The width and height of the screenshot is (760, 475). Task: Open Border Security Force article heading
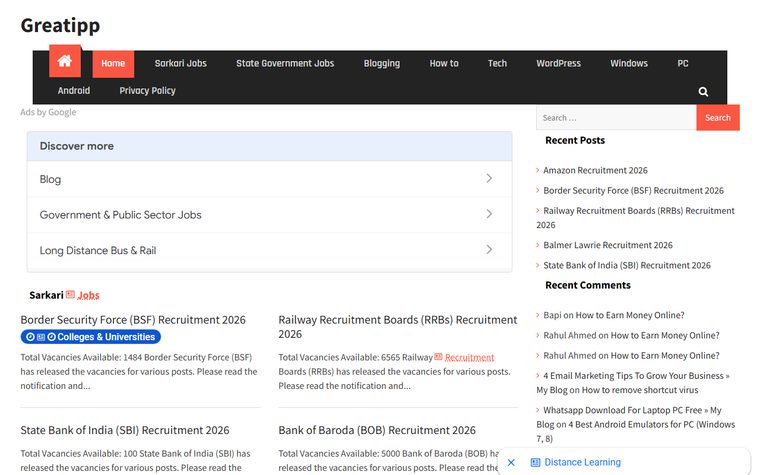pyautogui.click(x=133, y=320)
